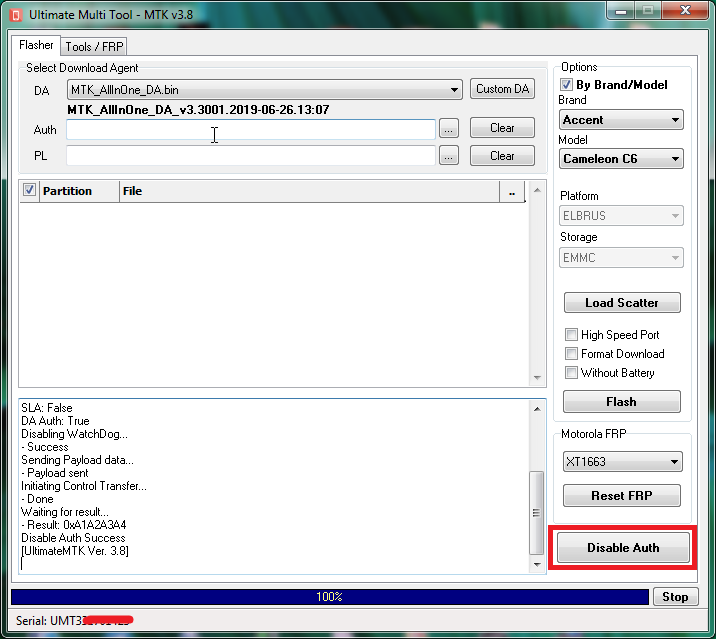Click the File column header
The width and height of the screenshot is (716, 639).
pyautogui.click(x=310, y=191)
